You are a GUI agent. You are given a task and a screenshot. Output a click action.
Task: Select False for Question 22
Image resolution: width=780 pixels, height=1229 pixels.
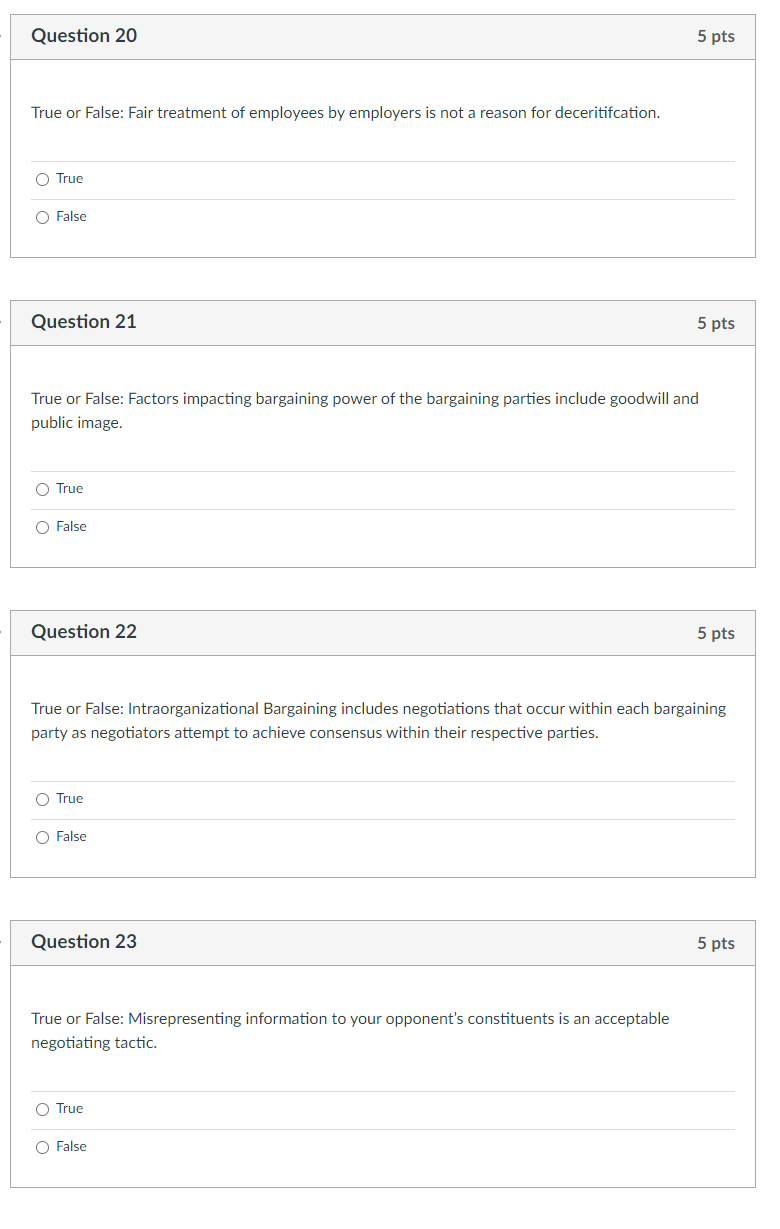tap(42, 836)
